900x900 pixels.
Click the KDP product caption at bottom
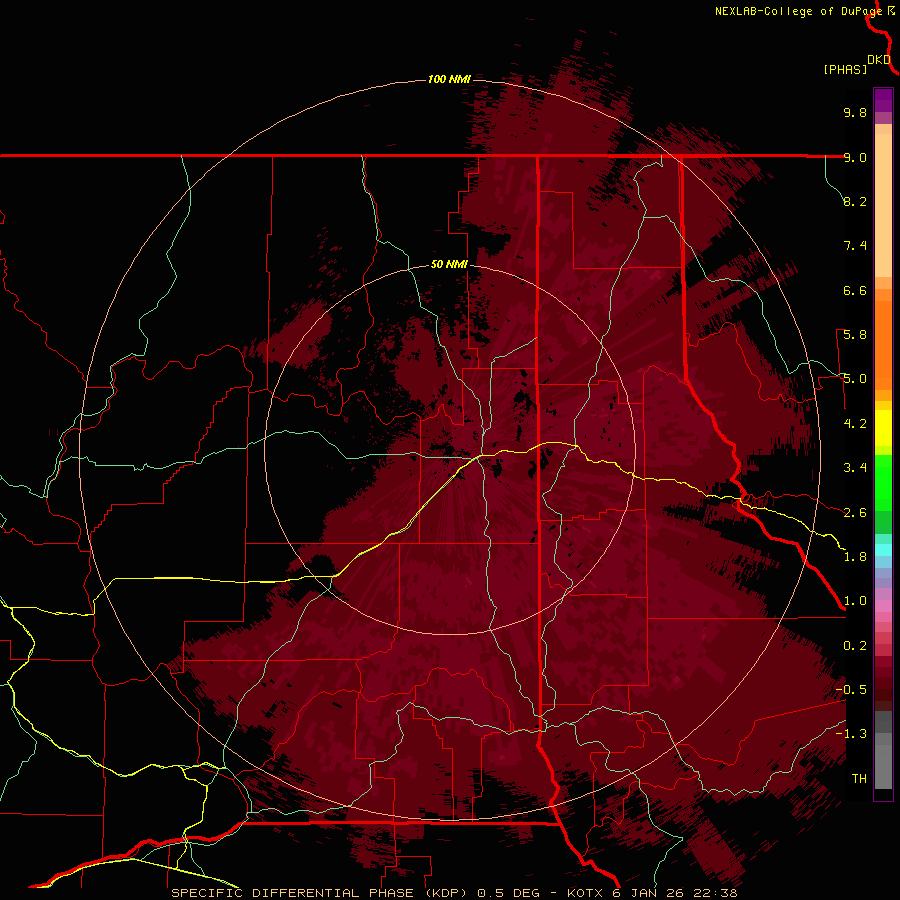(x=454, y=893)
